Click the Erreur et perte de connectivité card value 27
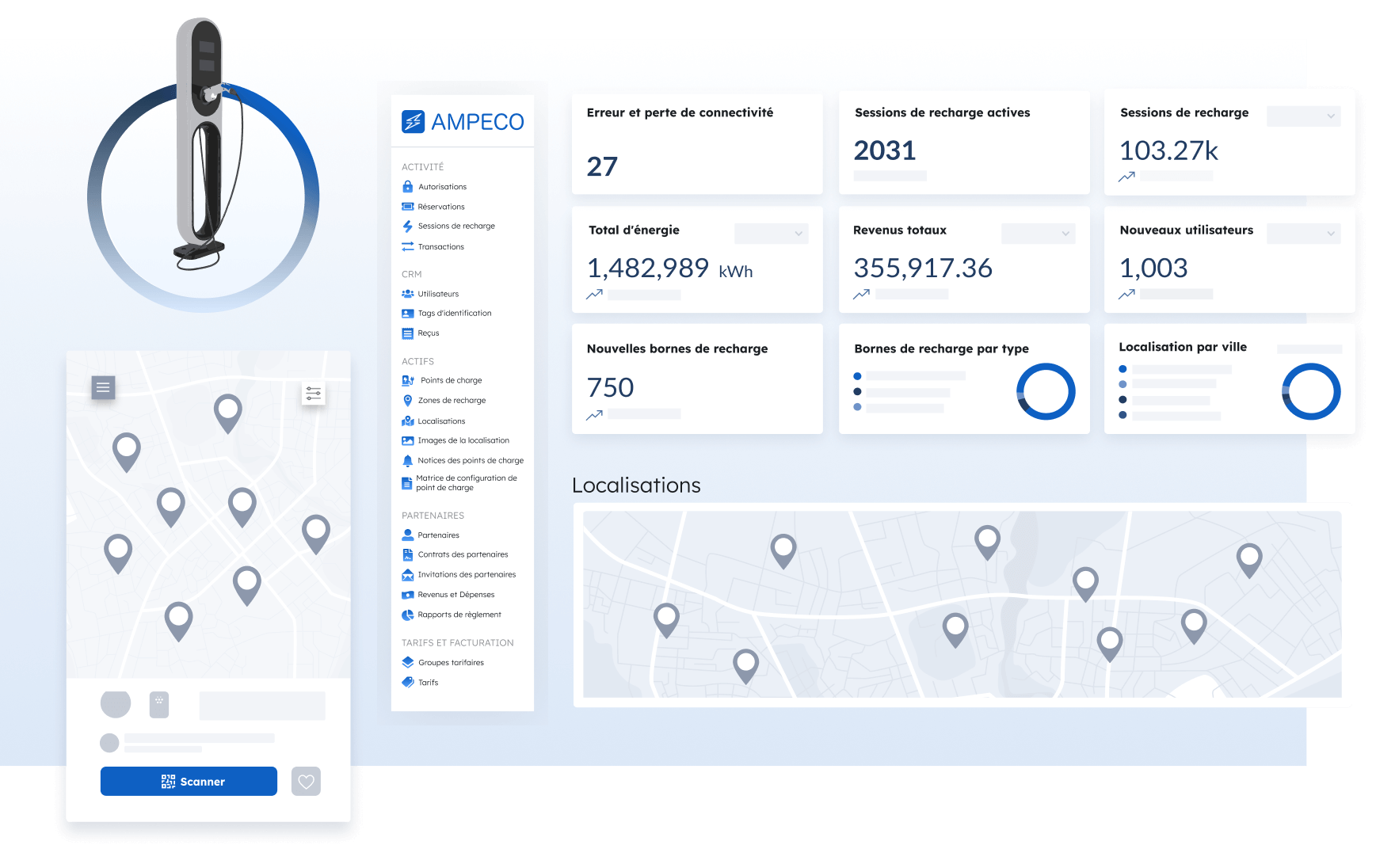The width and height of the screenshot is (1376, 868). pos(602,166)
